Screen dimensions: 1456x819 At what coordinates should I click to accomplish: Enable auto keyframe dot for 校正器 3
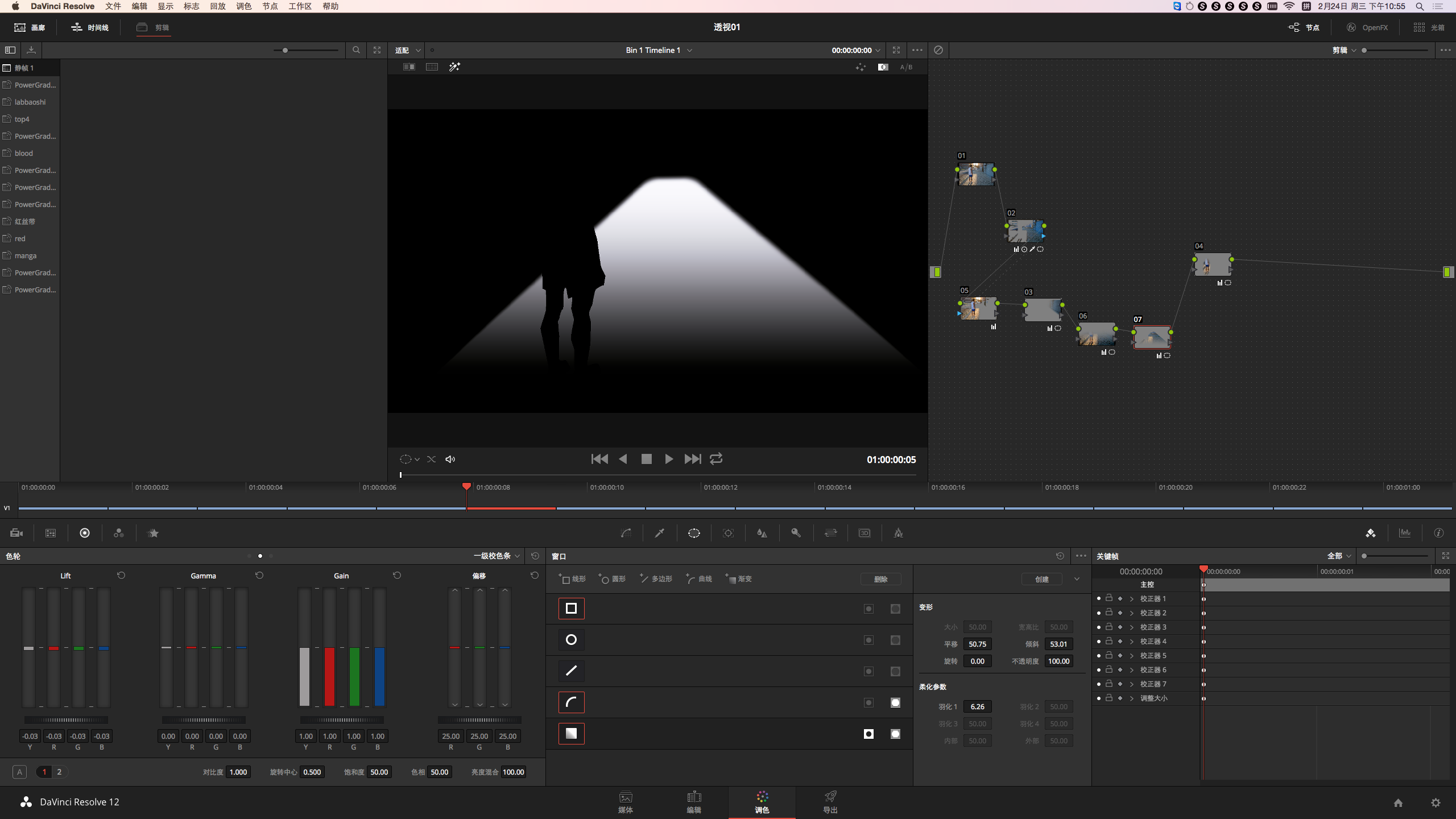click(x=1098, y=627)
